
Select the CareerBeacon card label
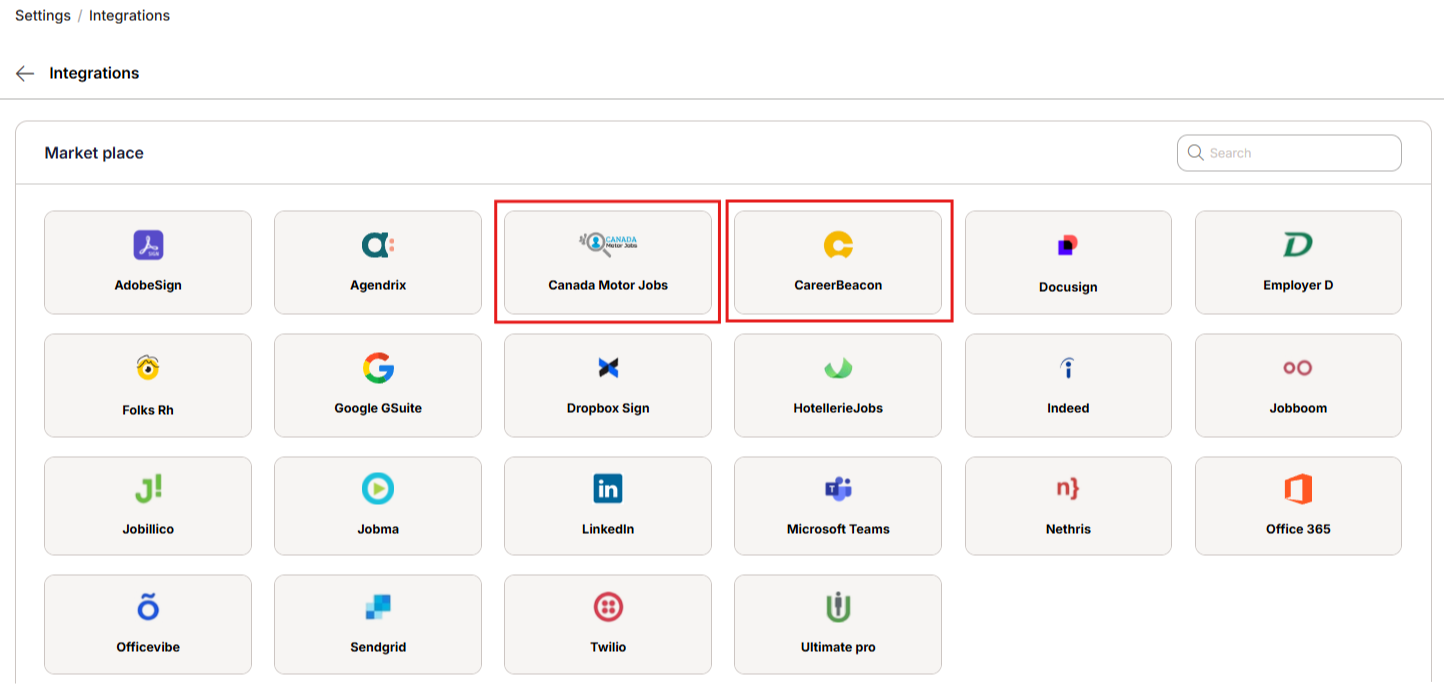pos(838,285)
